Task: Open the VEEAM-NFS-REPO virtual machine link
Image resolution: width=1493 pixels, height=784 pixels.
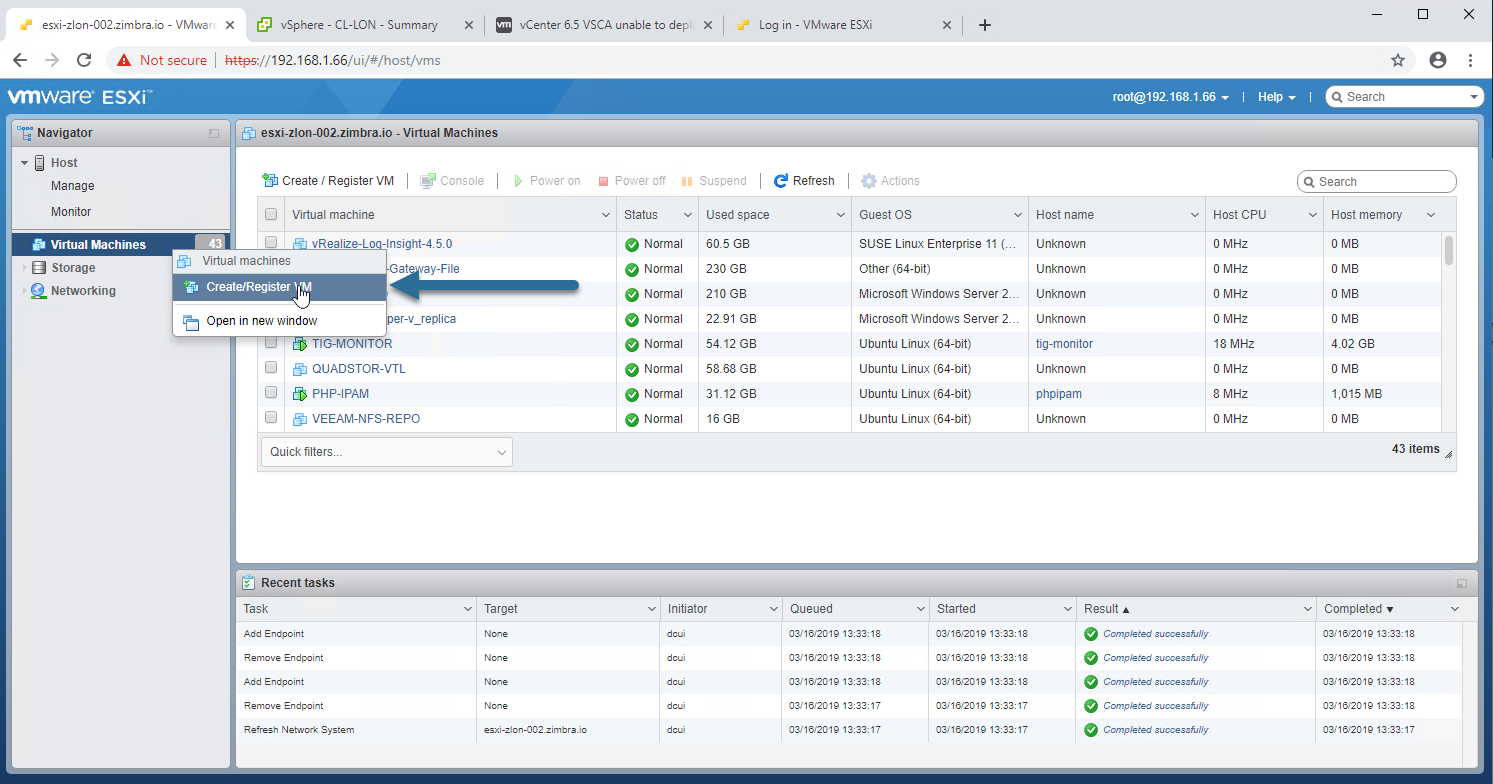Action: (x=366, y=419)
